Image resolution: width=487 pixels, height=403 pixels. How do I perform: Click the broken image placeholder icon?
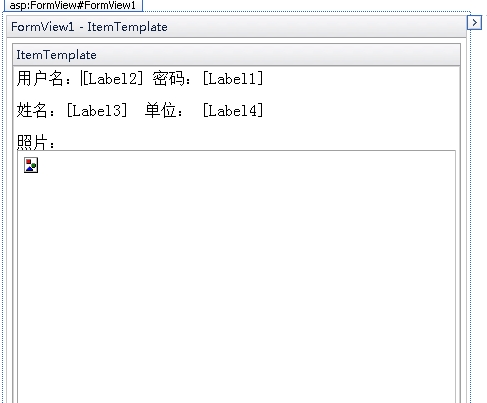pyautogui.click(x=31, y=165)
